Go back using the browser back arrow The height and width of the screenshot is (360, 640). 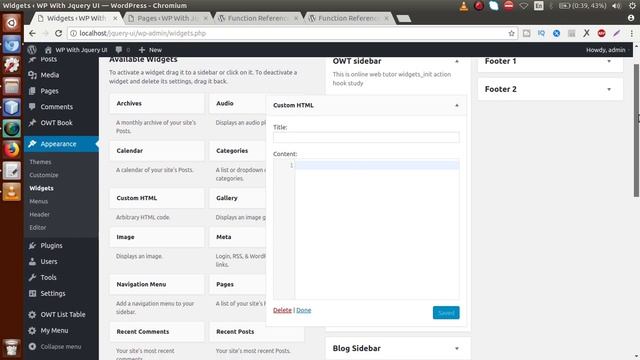[x=32, y=33]
